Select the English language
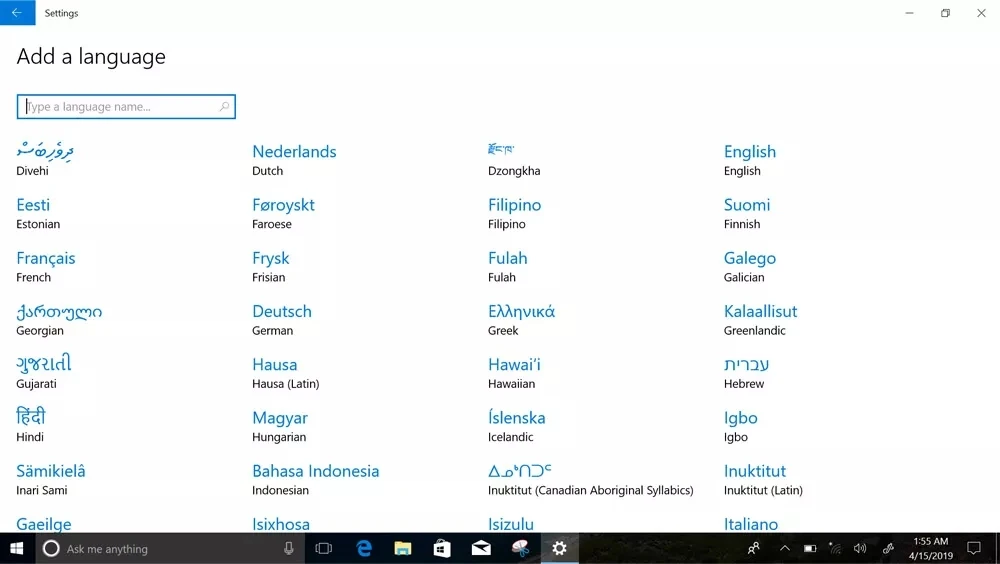The width and height of the screenshot is (1000, 564). tap(750, 160)
